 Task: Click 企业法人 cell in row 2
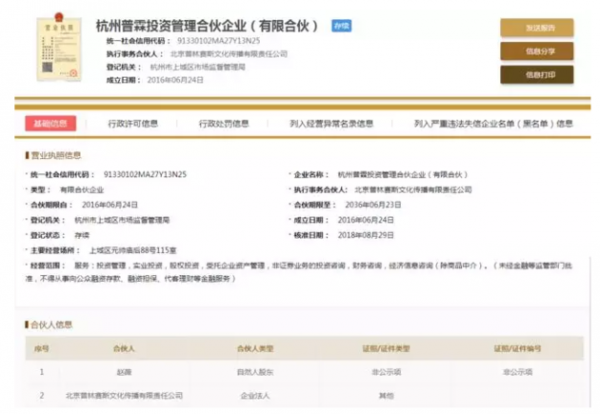tap(255, 395)
